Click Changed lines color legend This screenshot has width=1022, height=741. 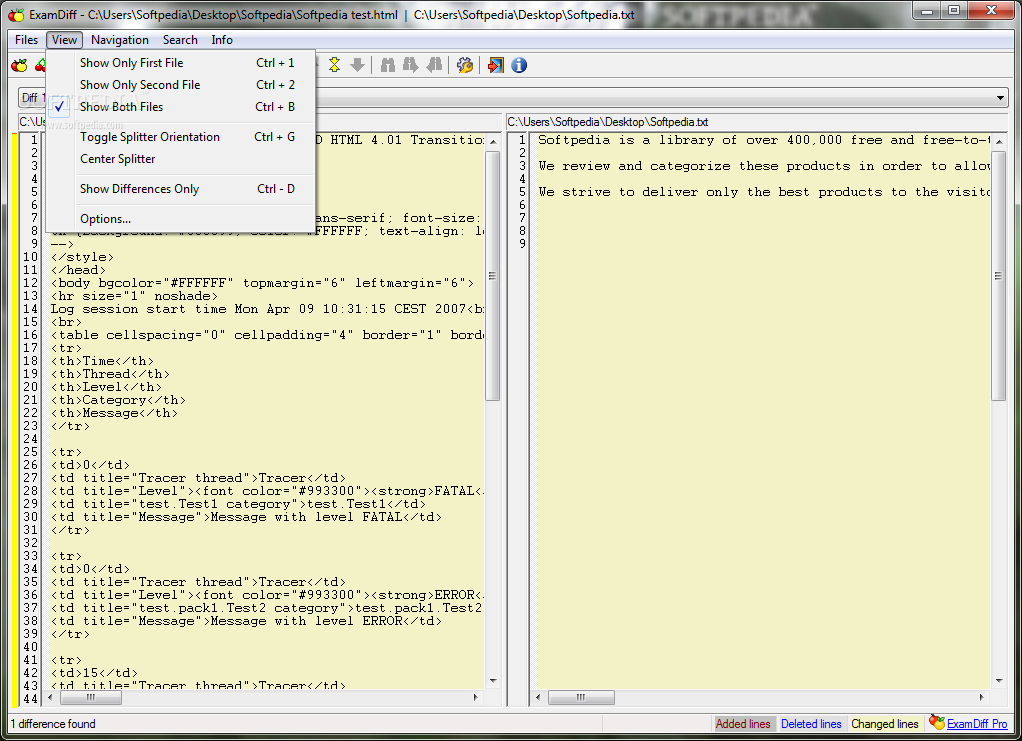pyautogui.click(x=885, y=724)
